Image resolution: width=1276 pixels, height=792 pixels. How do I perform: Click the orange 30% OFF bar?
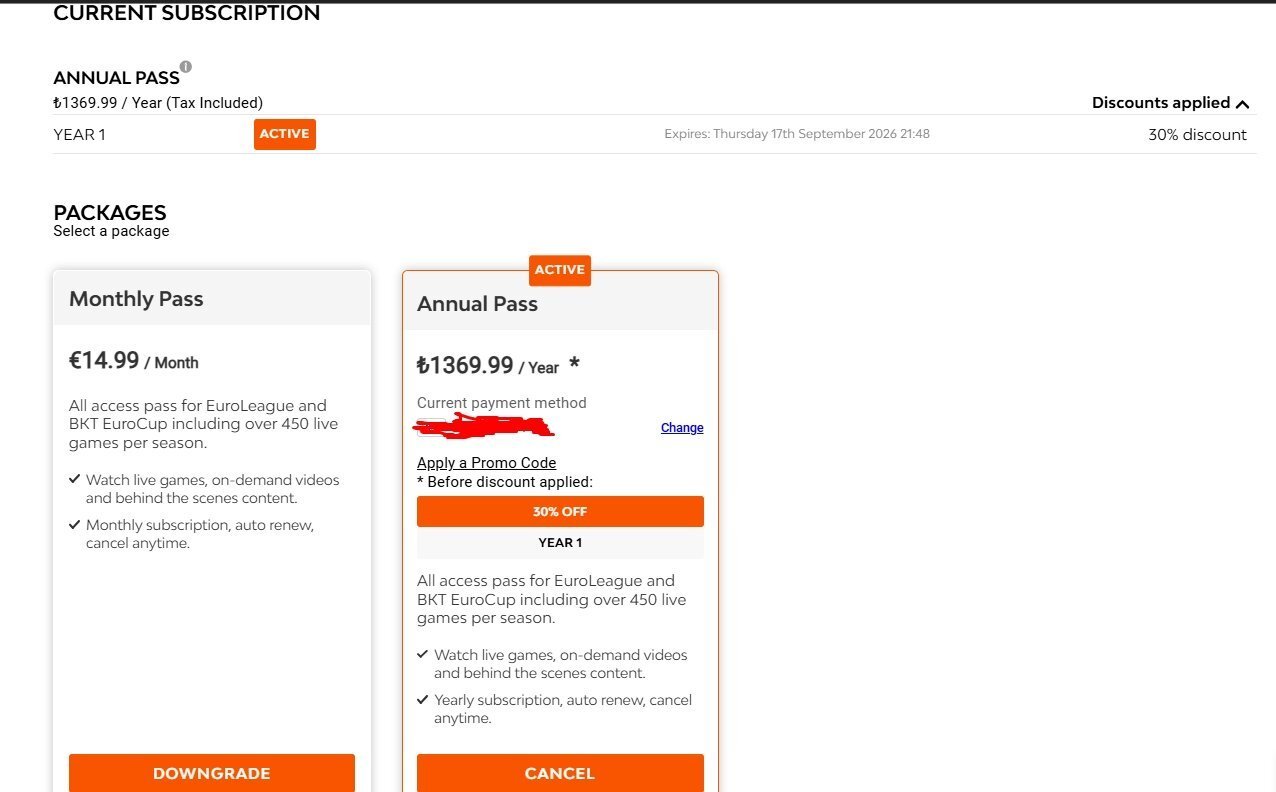pos(560,511)
